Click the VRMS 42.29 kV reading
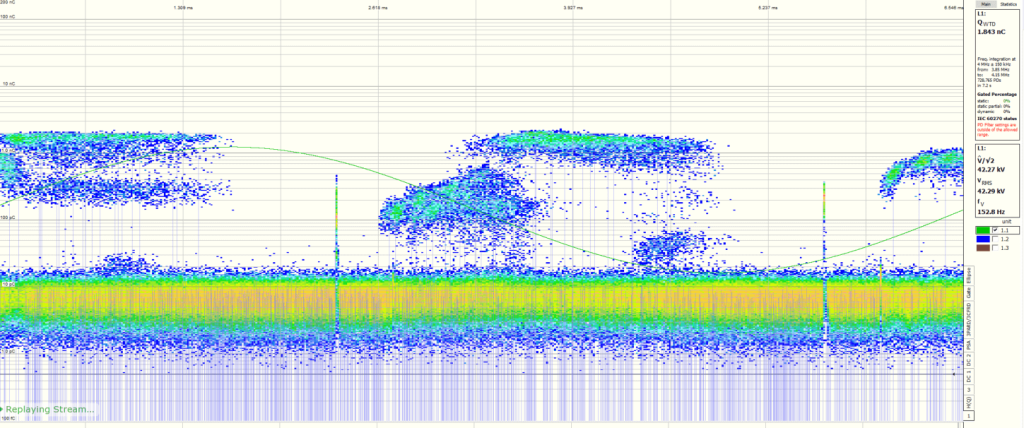This screenshot has width=1024, height=428. click(x=991, y=189)
